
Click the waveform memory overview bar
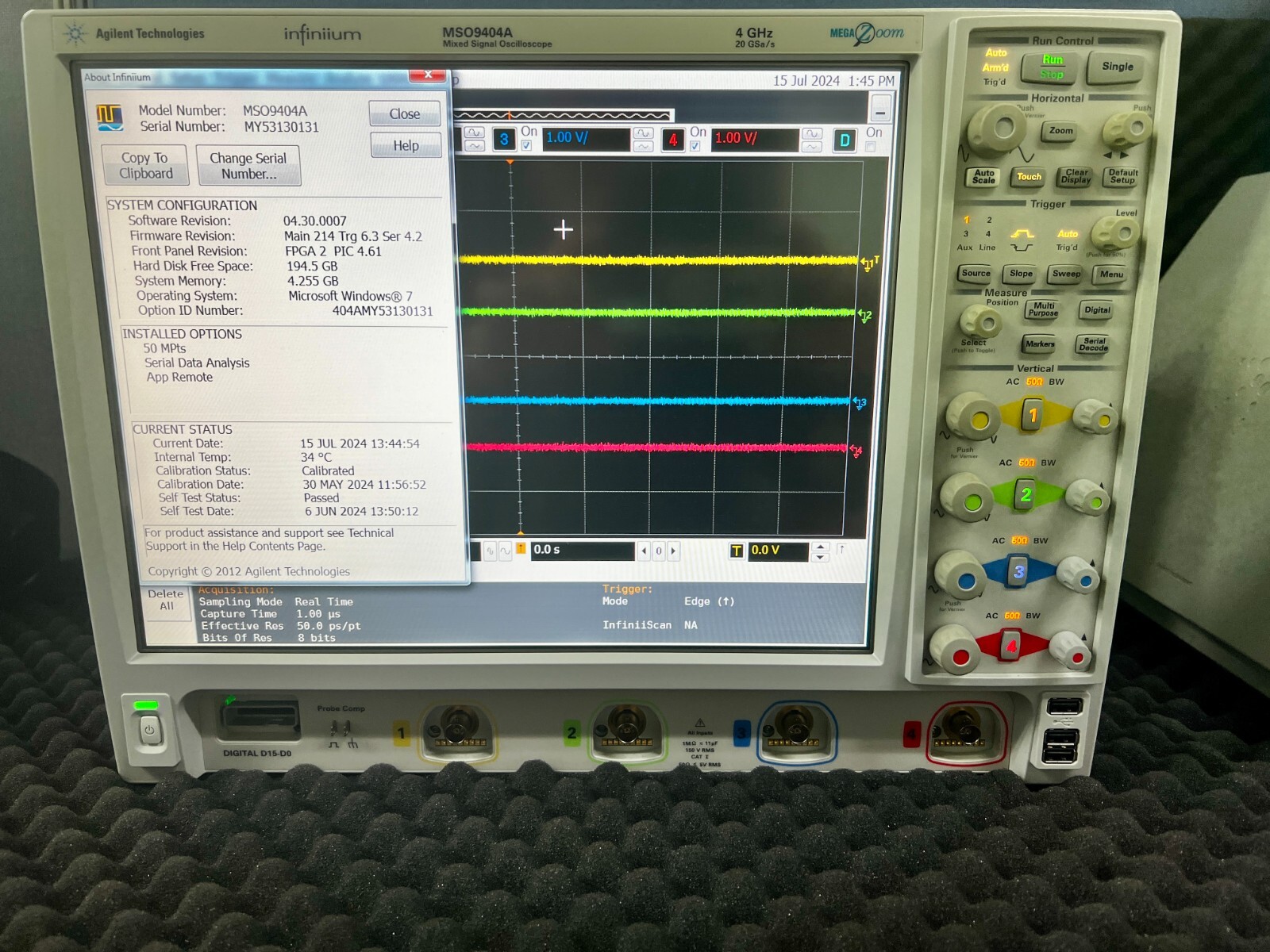click(x=563, y=116)
